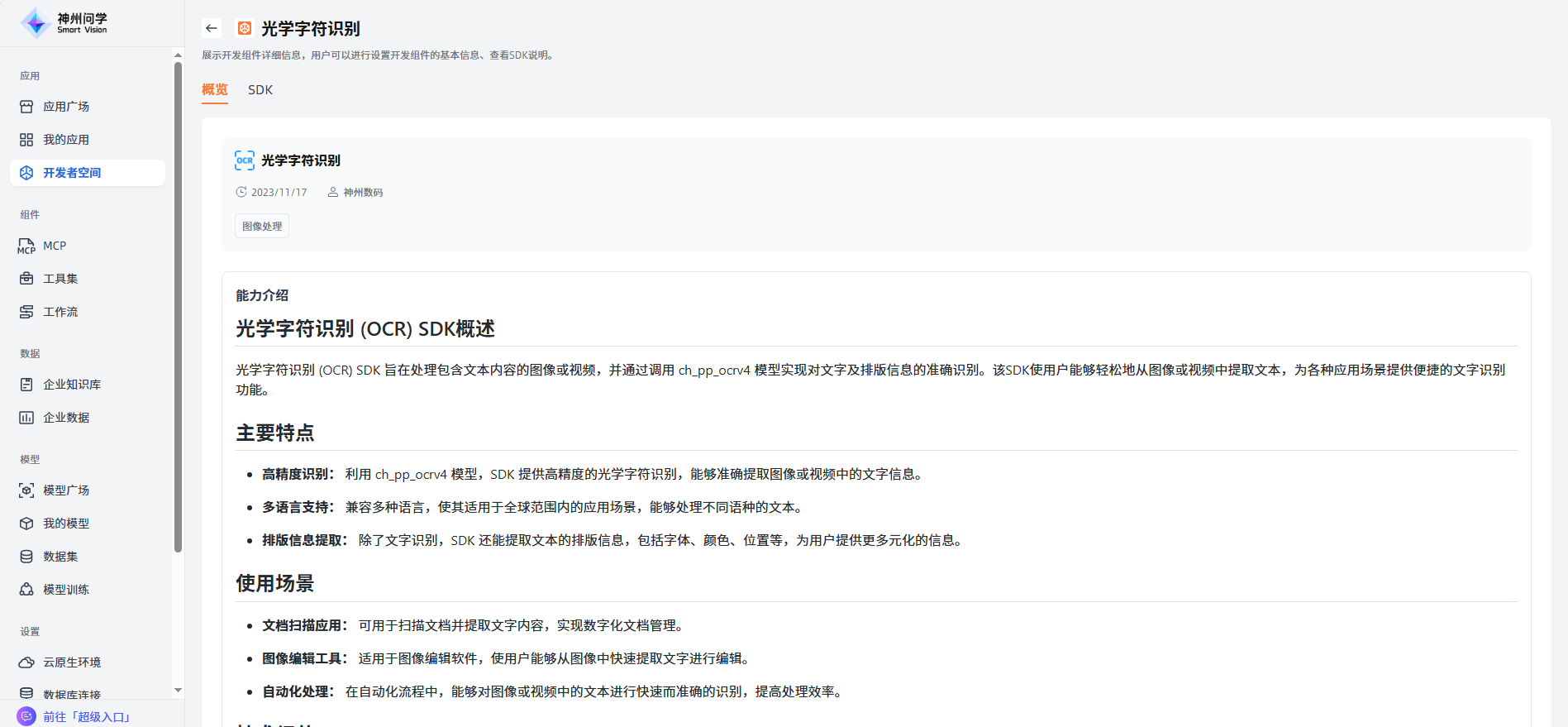Select the MCP icon in sidebar
Viewport: 1568px width, 727px height.
point(26,246)
